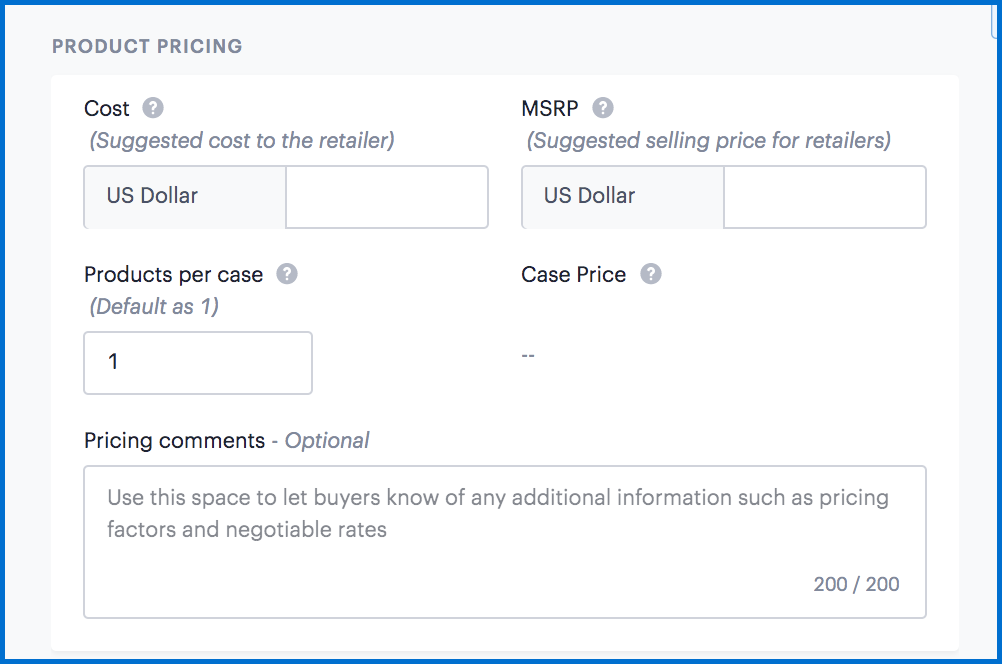Focus the Cost amount input field
Viewport: 1002px width, 664px height.
(387, 197)
